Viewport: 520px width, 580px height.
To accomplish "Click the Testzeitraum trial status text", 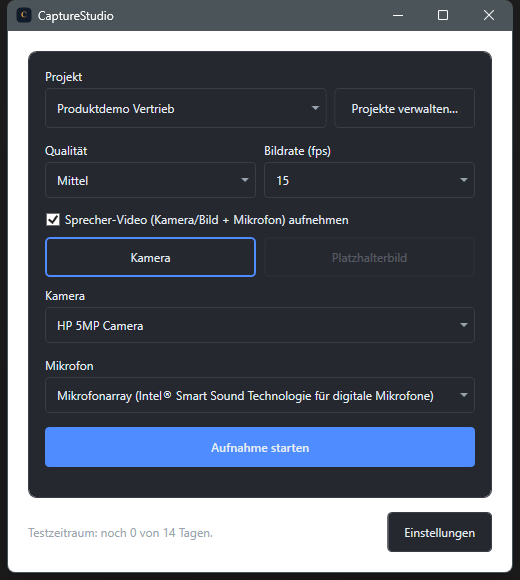I will click(121, 533).
